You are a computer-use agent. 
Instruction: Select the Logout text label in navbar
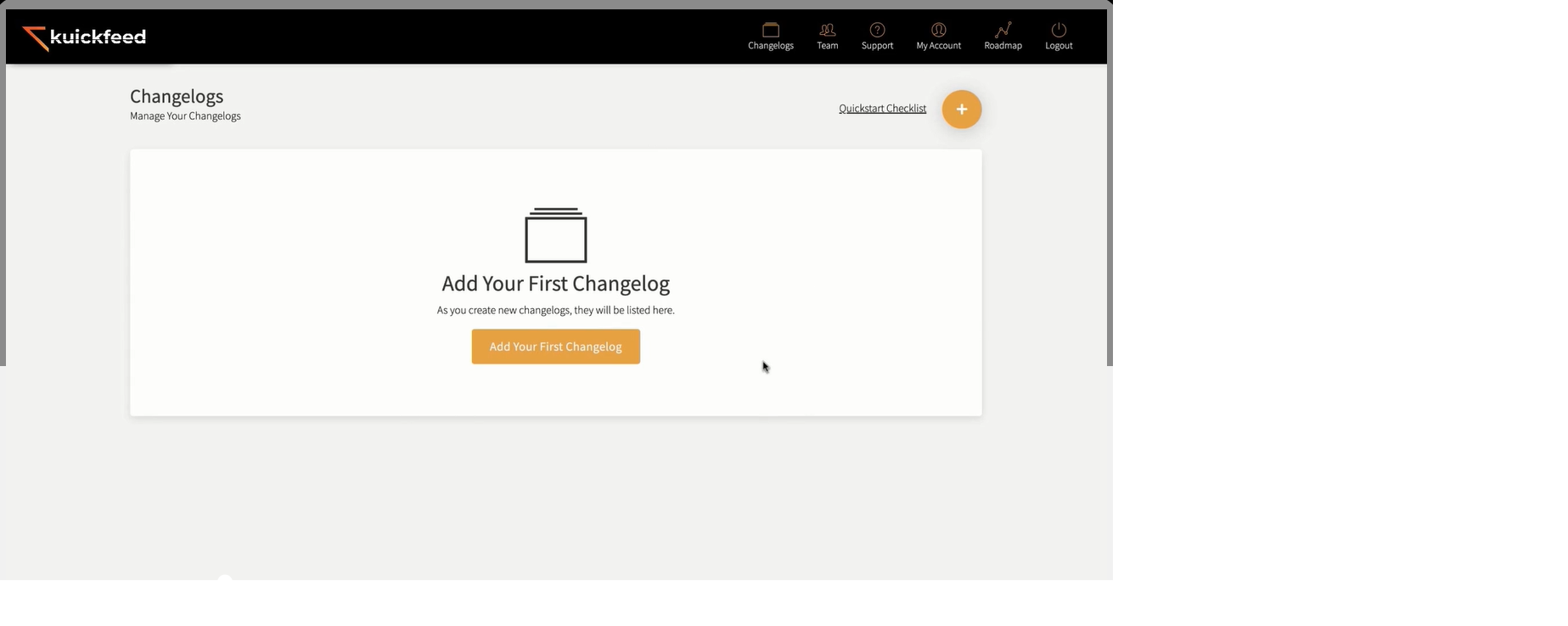click(x=1058, y=46)
